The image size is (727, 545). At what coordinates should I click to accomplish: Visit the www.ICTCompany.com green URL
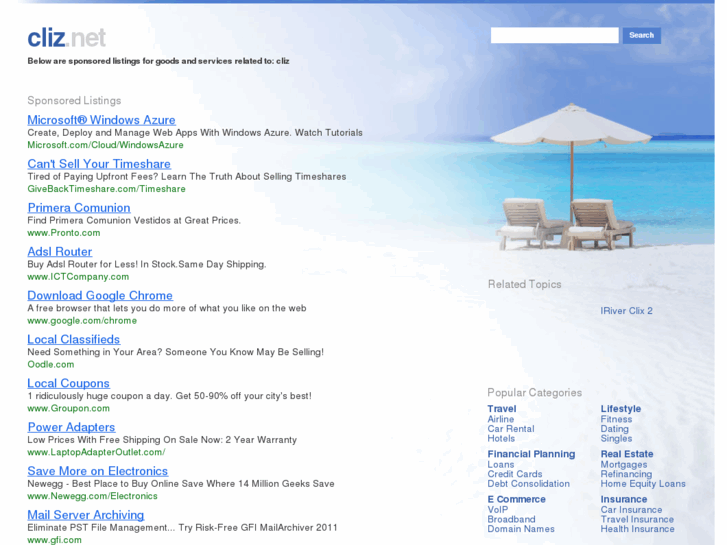(78, 277)
